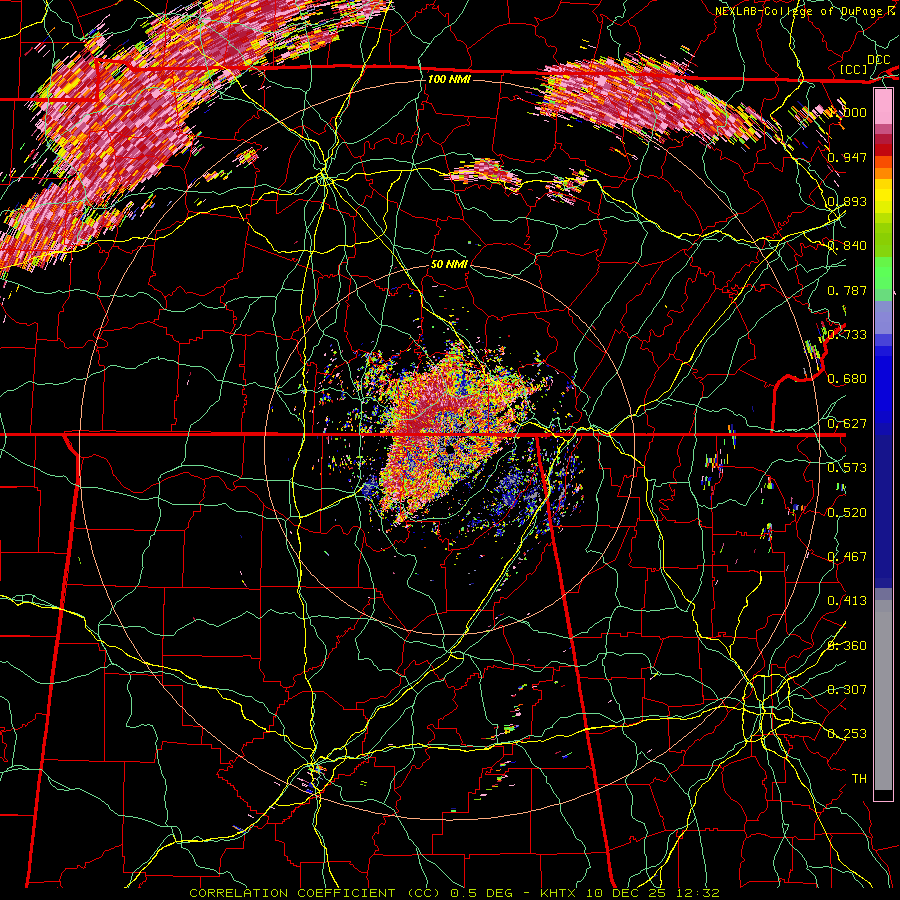Click the 0.680 scale label

tap(847, 379)
